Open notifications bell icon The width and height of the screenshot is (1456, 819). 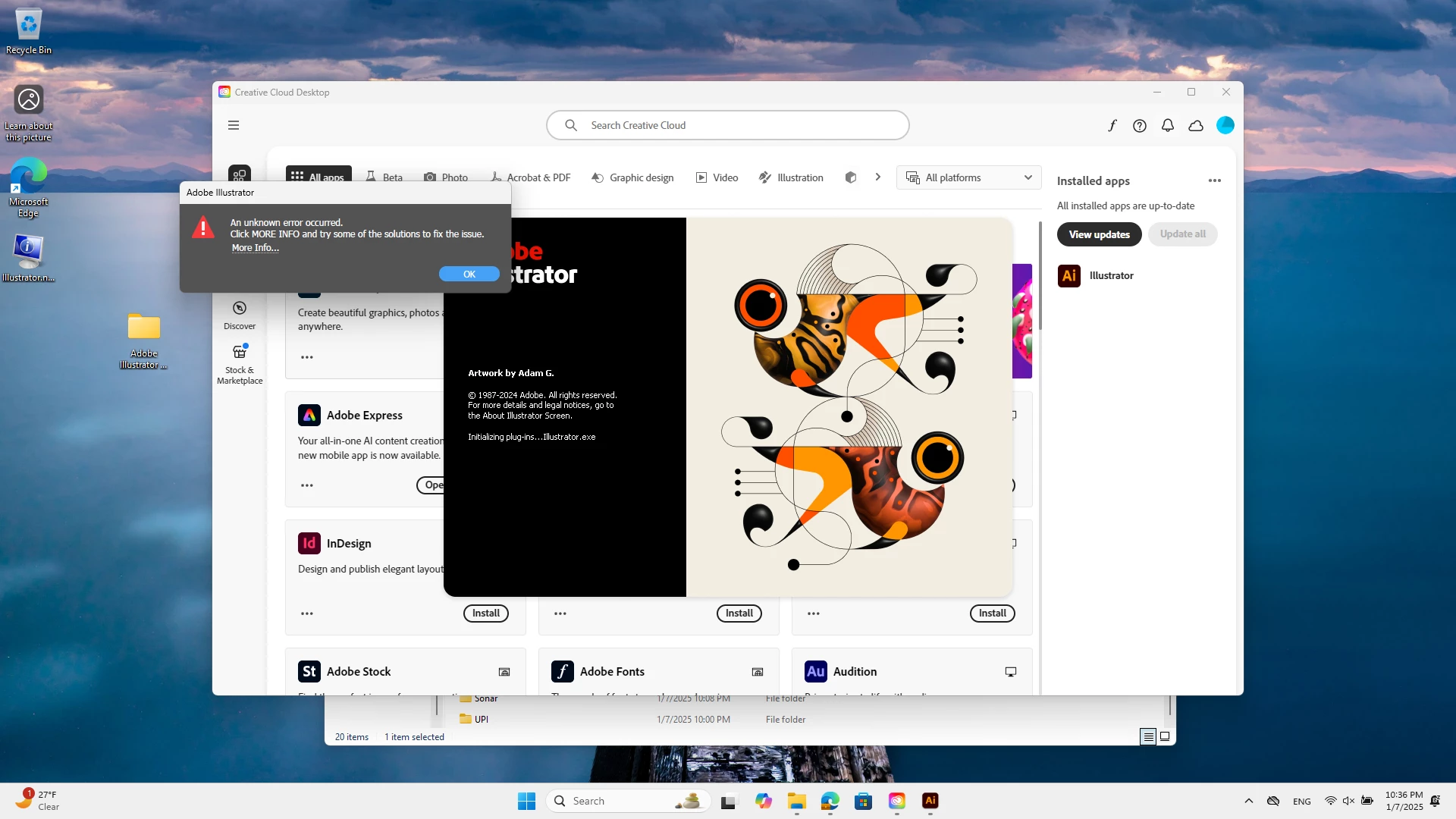click(1168, 126)
